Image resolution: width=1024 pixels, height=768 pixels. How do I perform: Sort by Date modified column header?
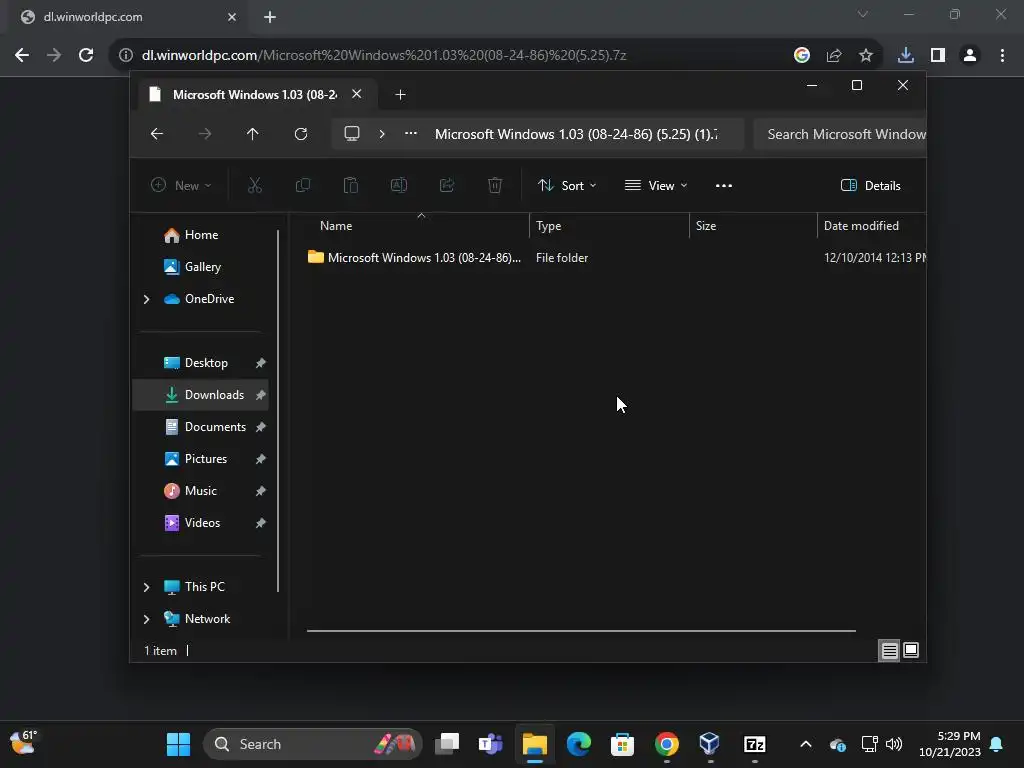tap(871, 226)
